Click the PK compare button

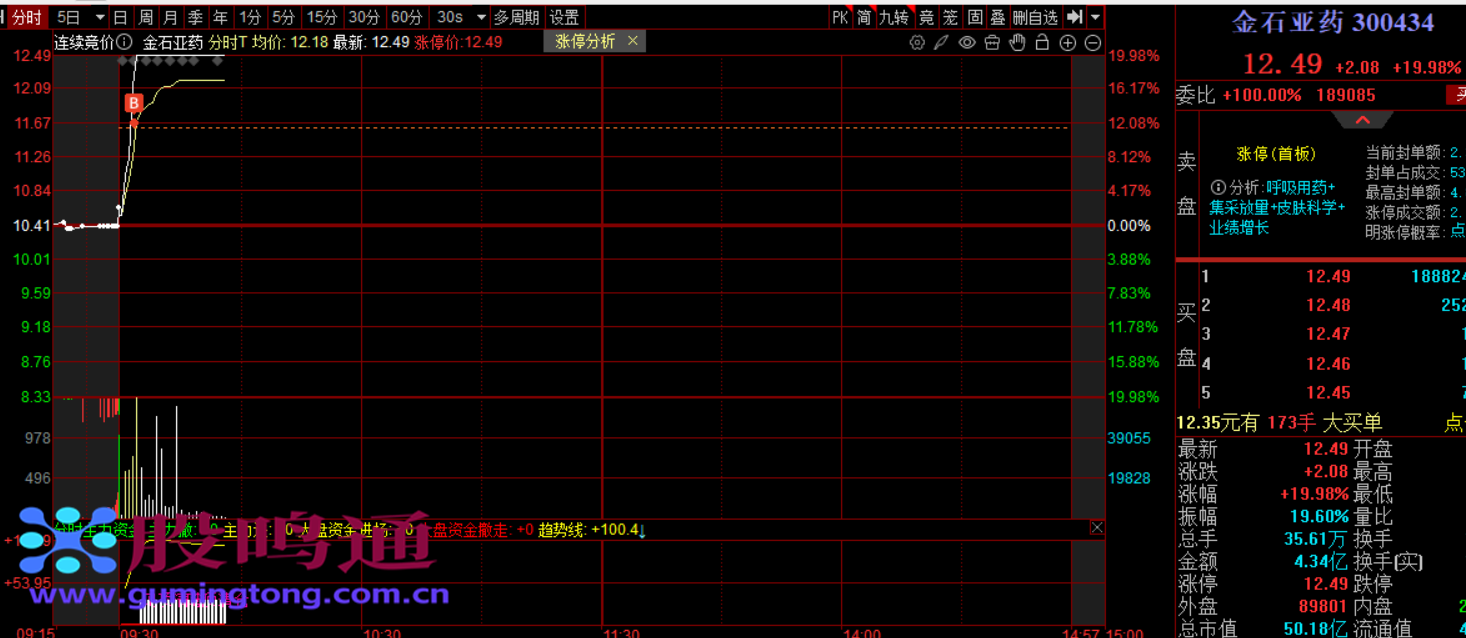tap(840, 17)
